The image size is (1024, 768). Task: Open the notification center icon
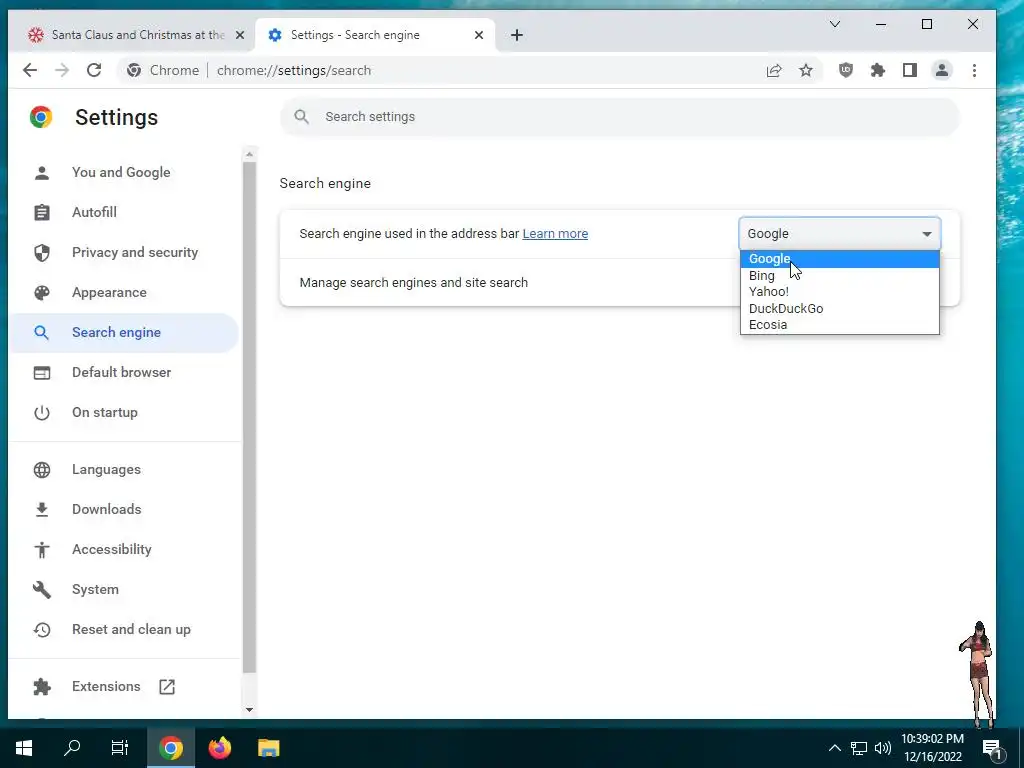(x=993, y=750)
